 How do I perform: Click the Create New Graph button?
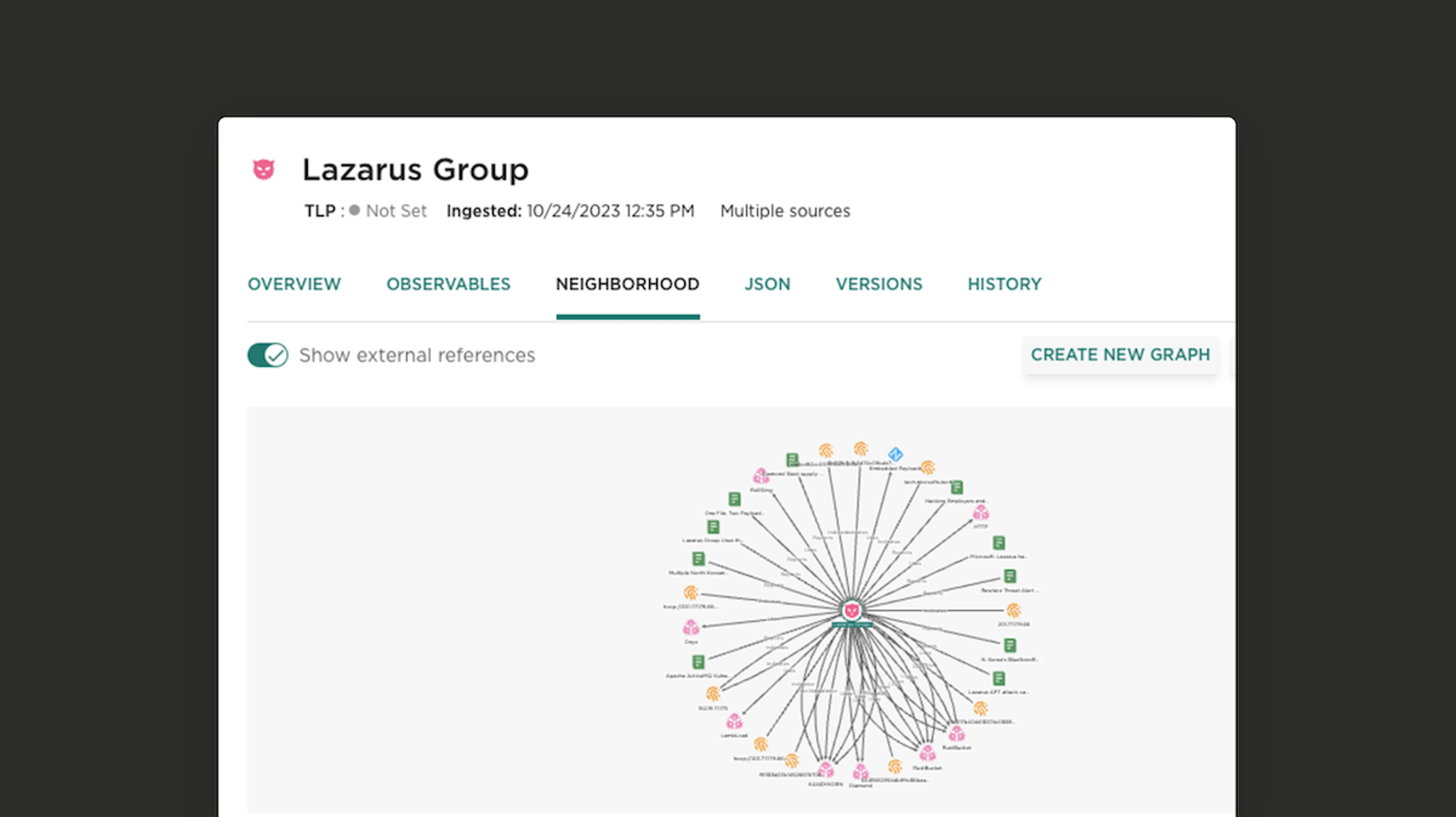pyautogui.click(x=1120, y=355)
